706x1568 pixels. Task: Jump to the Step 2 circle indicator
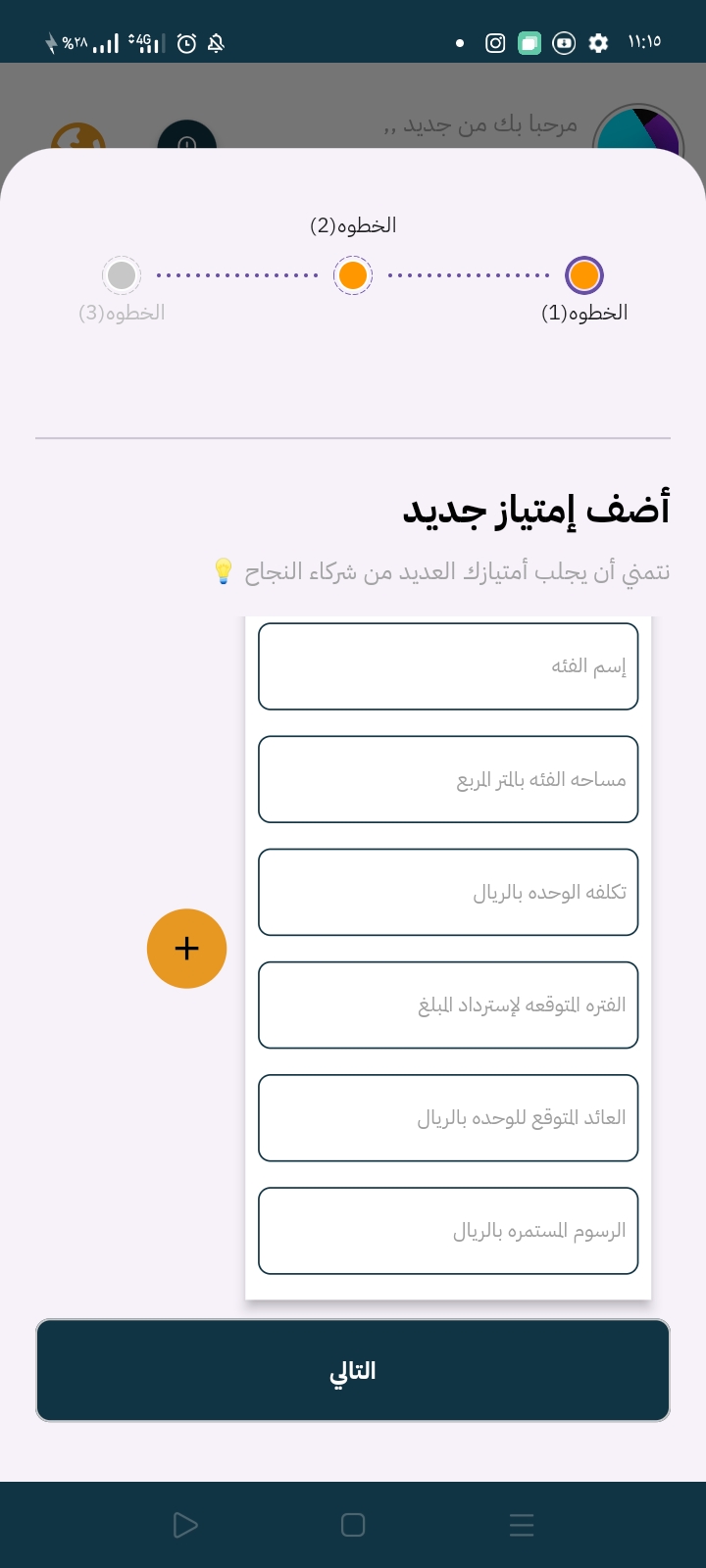click(353, 275)
